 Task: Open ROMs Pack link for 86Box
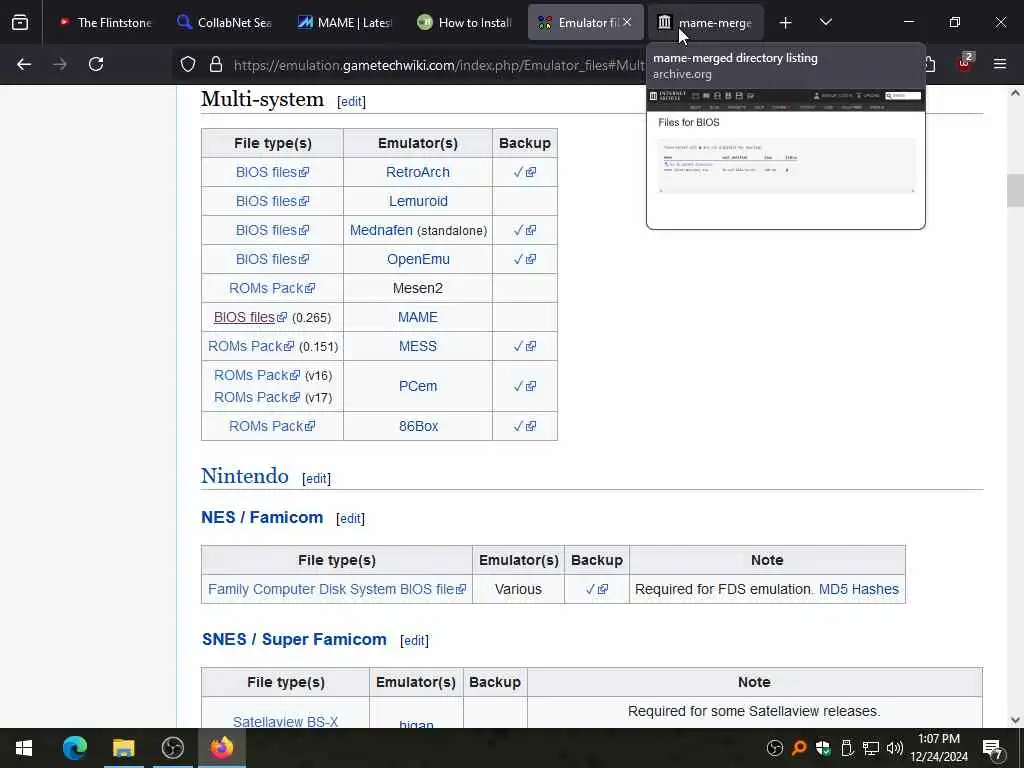pos(272,426)
